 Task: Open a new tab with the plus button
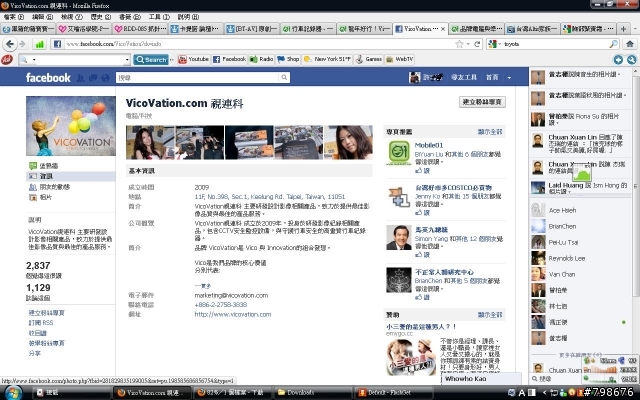point(623,29)
